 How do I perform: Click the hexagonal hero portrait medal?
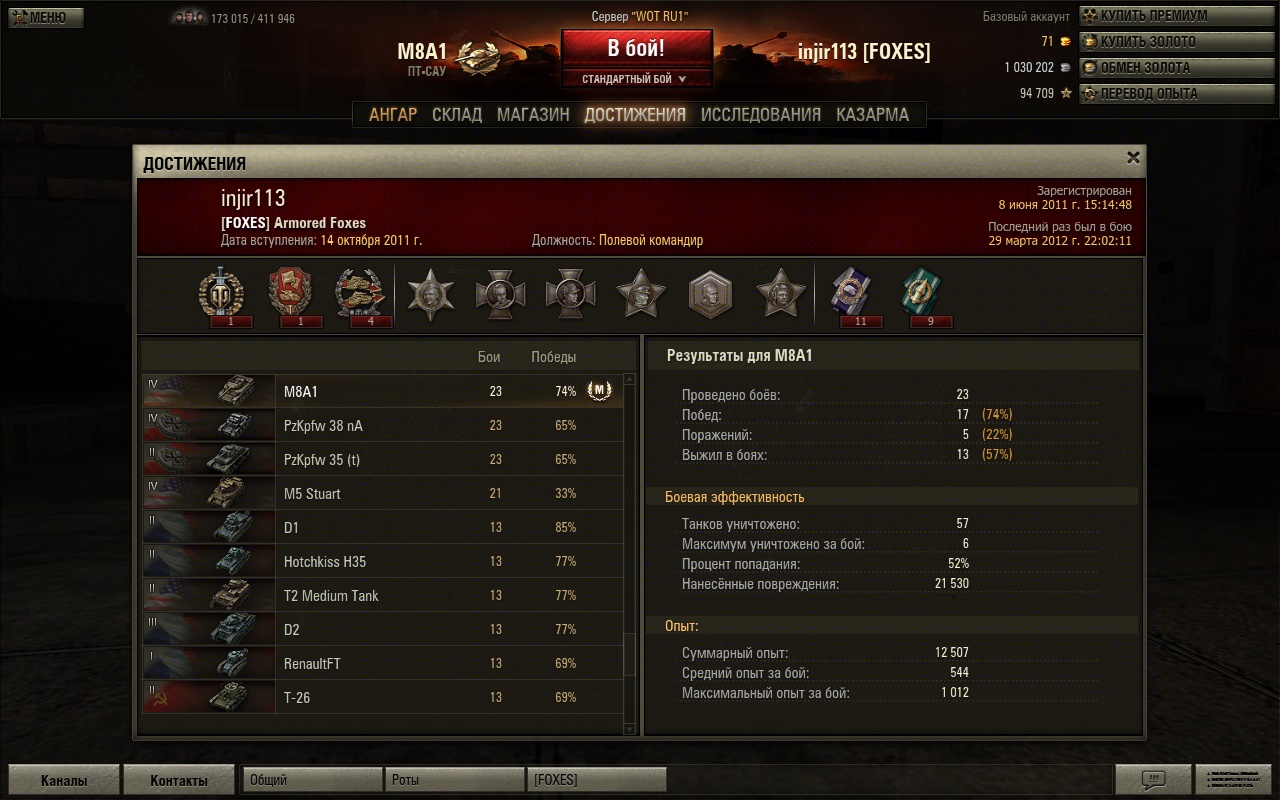[x=711, y=295]
